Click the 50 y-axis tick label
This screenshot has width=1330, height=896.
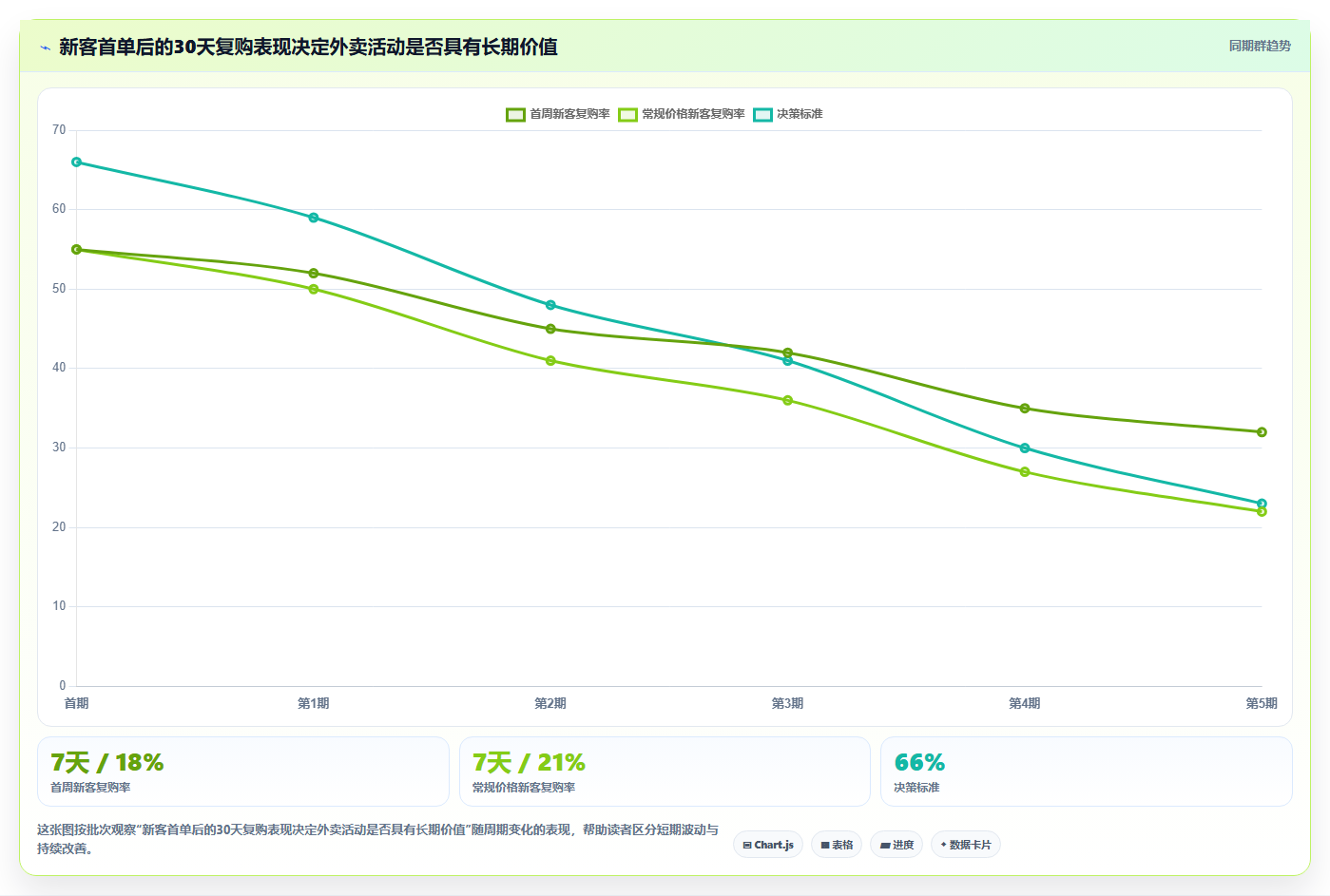59,289
